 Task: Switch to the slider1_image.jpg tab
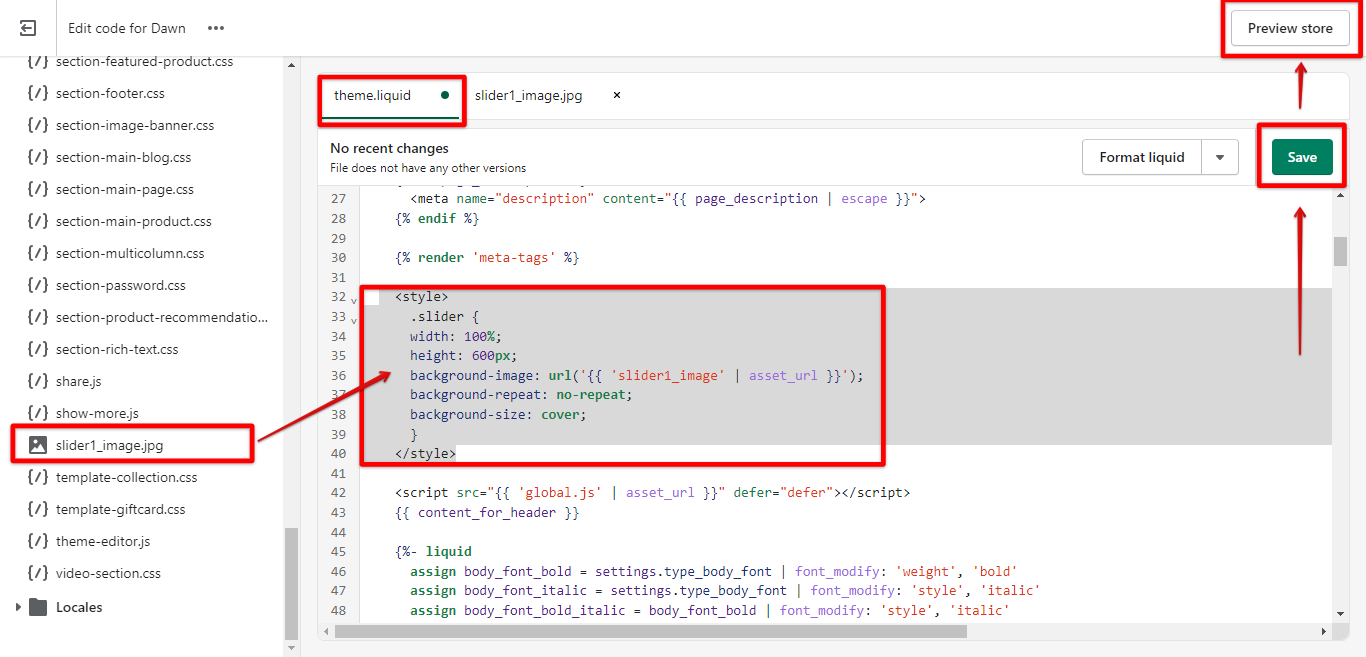pyautogui.click(x=528, y=96)
